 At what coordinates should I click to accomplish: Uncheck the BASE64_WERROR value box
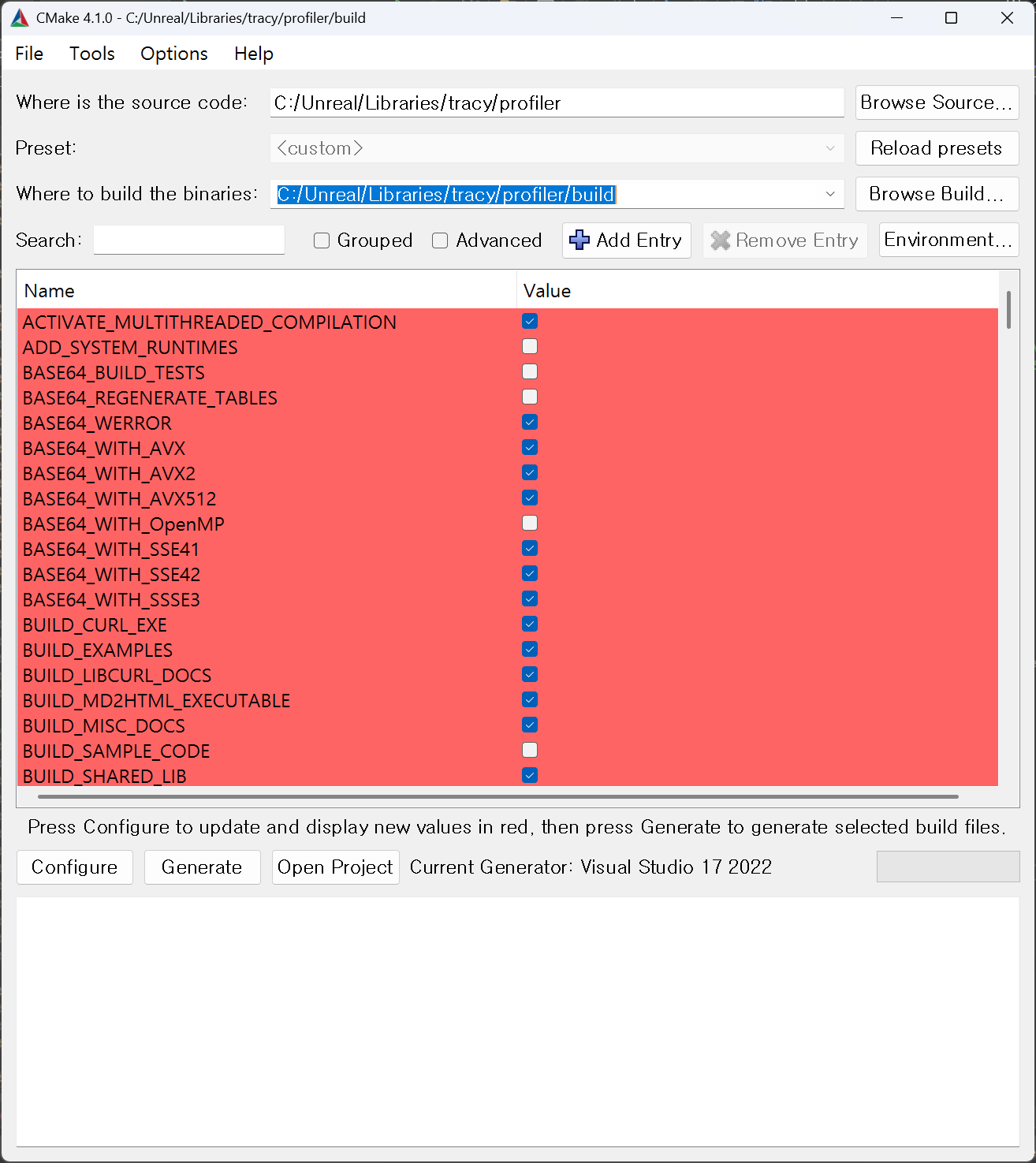tap(530, 423)
